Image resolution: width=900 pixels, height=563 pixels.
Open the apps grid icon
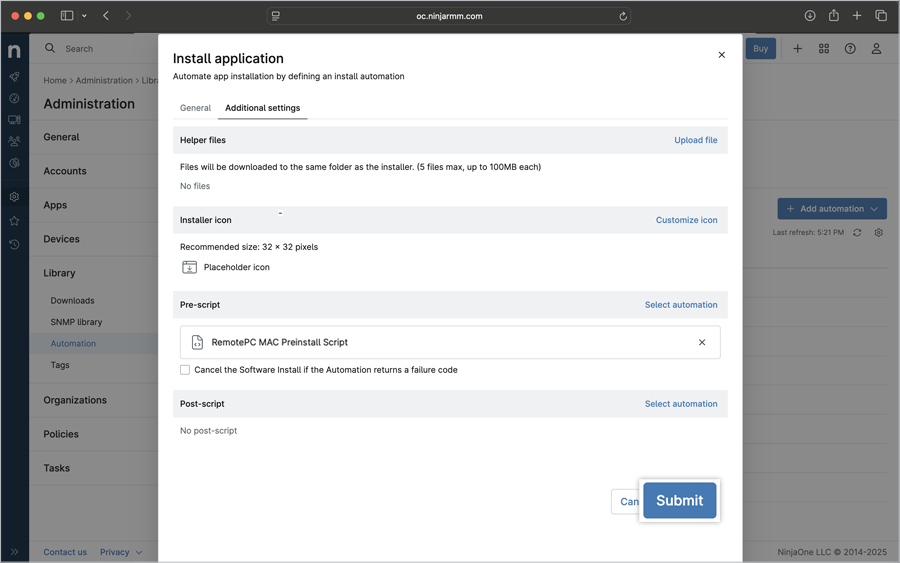pos(824,49)
